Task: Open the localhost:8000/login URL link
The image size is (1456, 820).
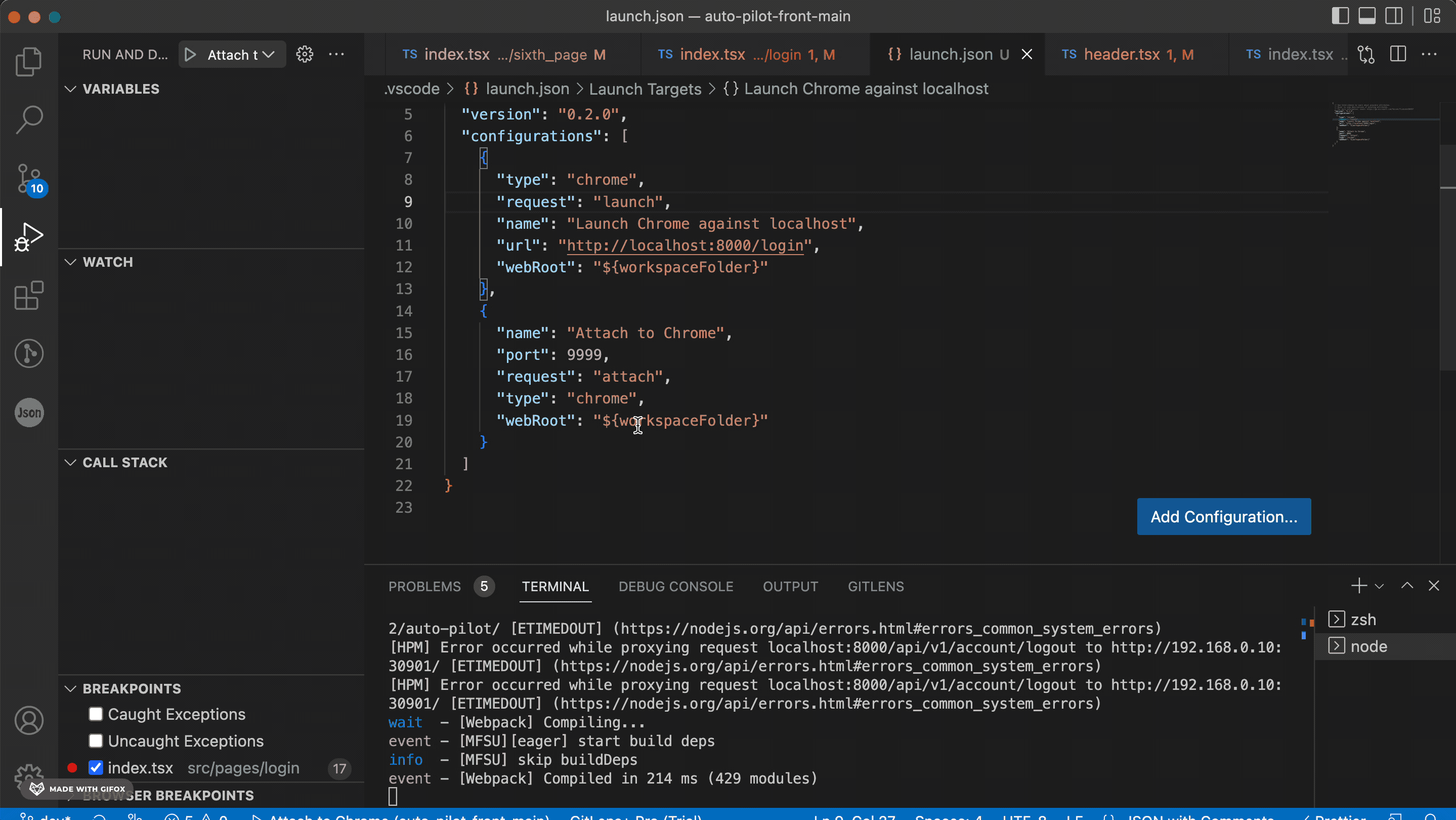Action: point(685,245)
